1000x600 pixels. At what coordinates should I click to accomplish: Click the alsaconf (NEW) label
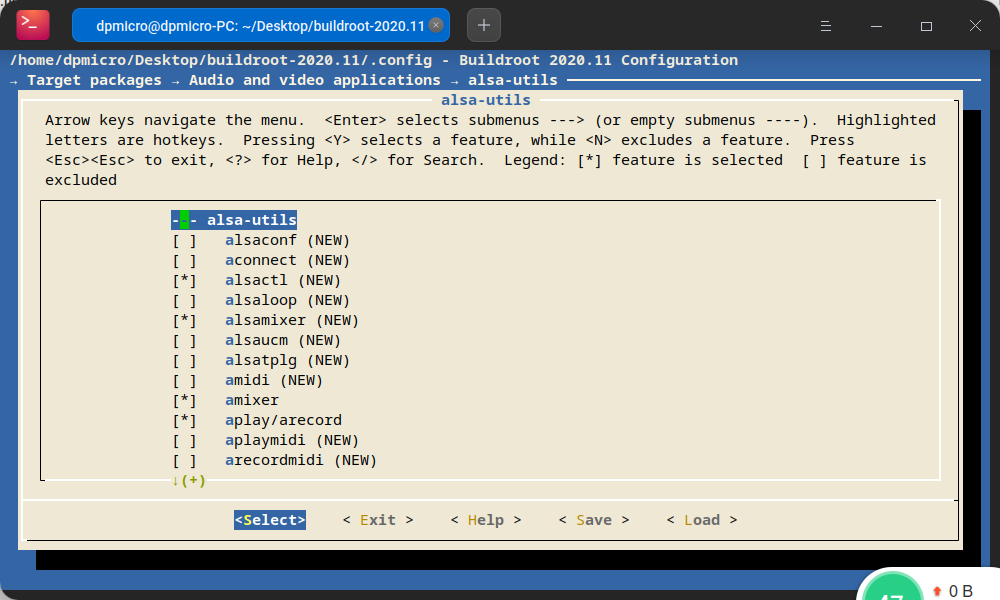(x=288, y=240)
